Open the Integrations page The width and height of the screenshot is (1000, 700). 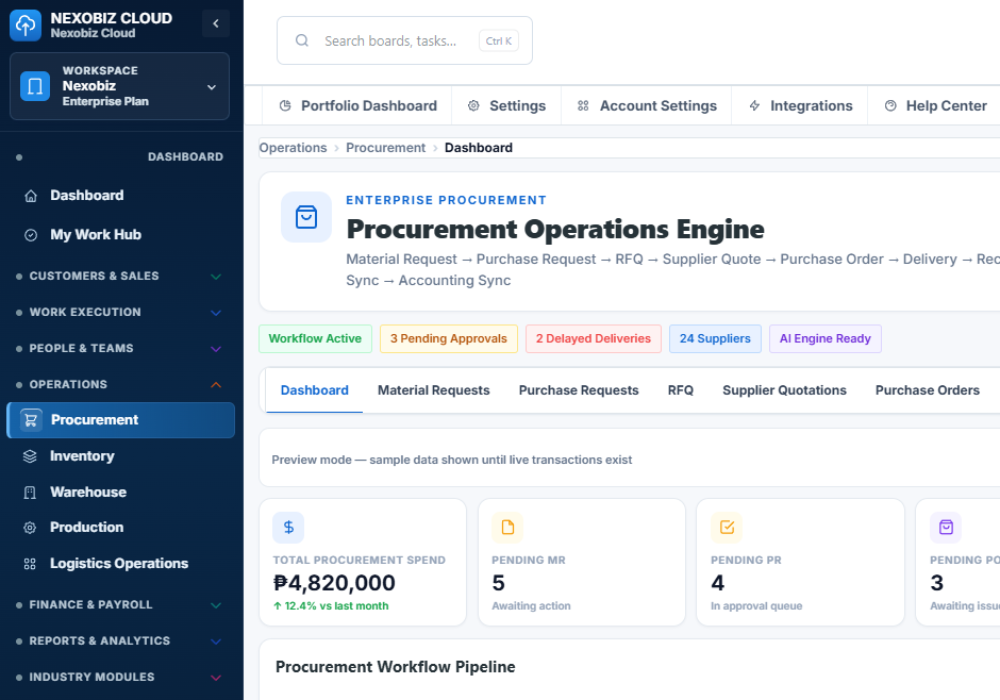pos(800,106)
